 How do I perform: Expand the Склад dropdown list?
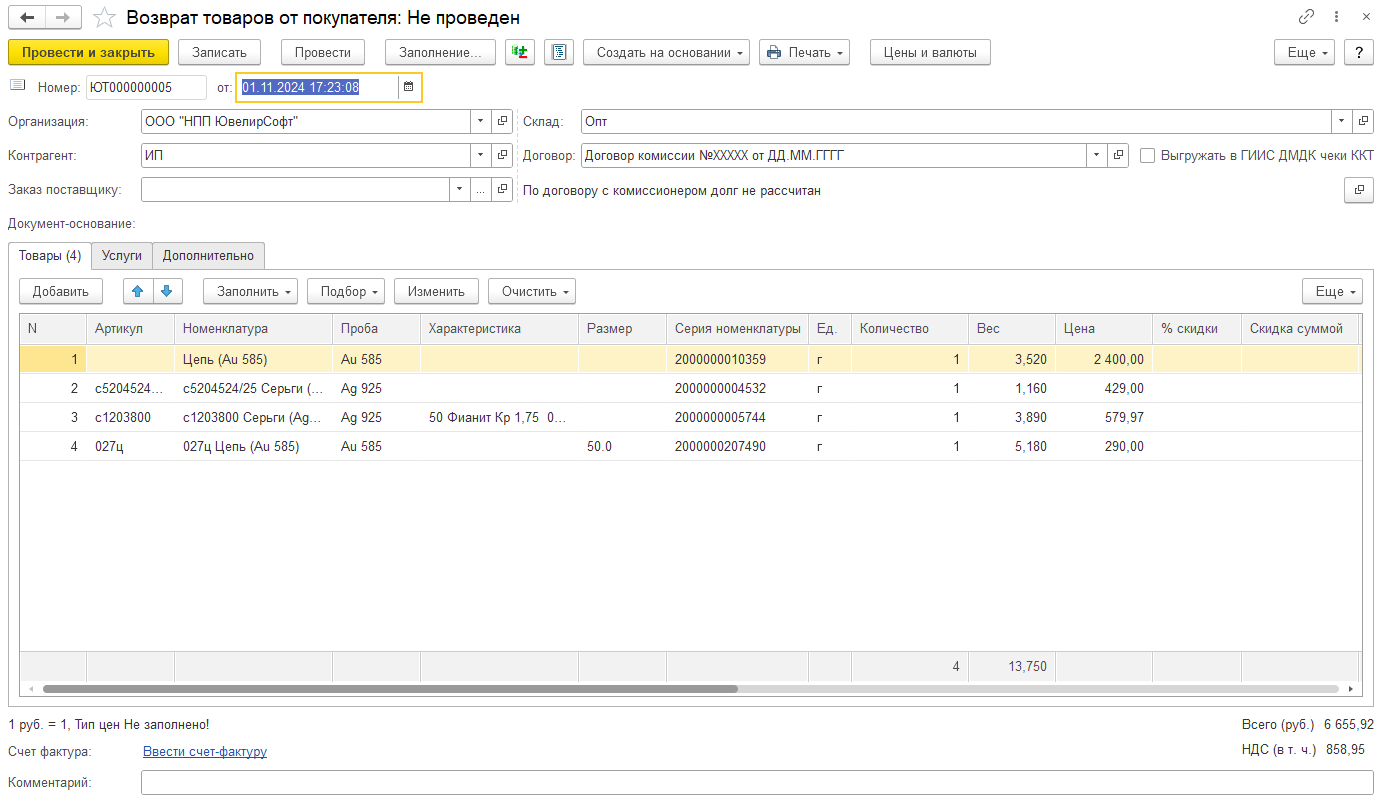pyautogui.click(x=1341, y=121)
